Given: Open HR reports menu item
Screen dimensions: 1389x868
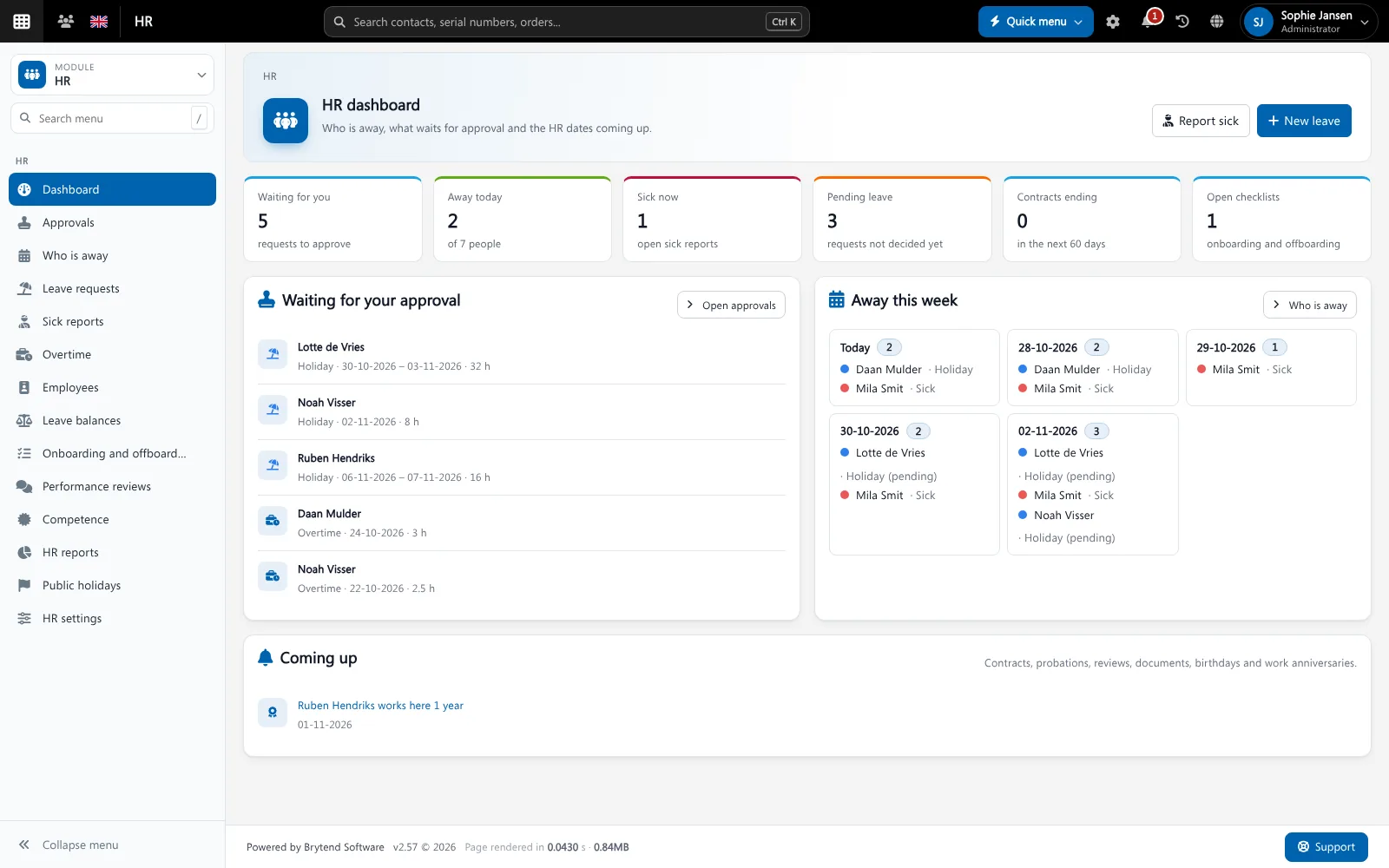Looking at the screenshot, I should [x=112, y=552].
